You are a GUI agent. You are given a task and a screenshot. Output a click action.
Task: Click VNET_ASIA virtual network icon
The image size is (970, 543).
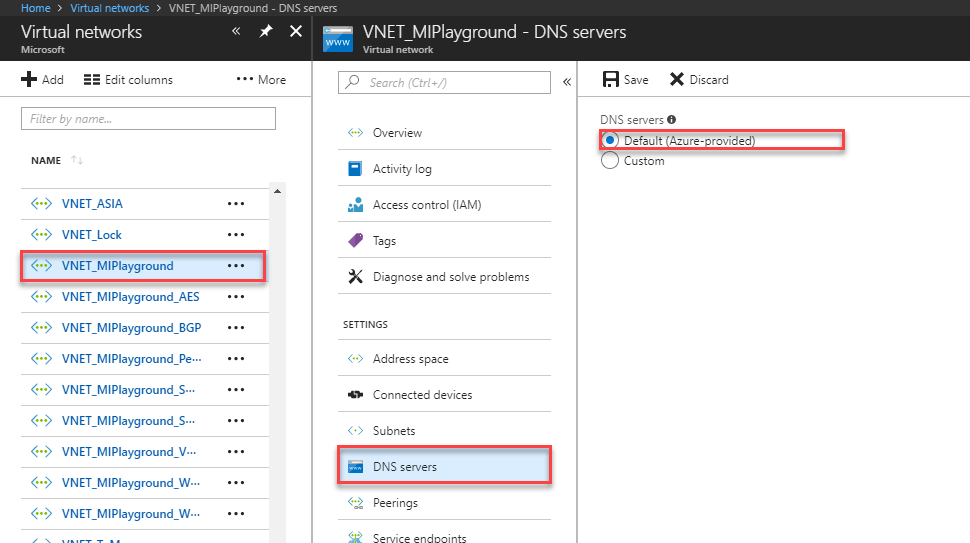click(41, 203)
